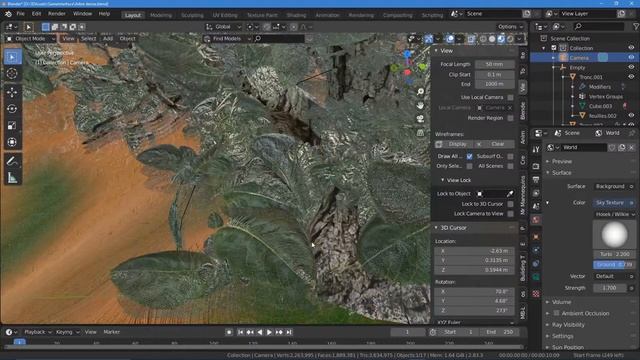Switch to Modeling workspace tab
This screenshot has width=640, height=360.
[161, 15]
